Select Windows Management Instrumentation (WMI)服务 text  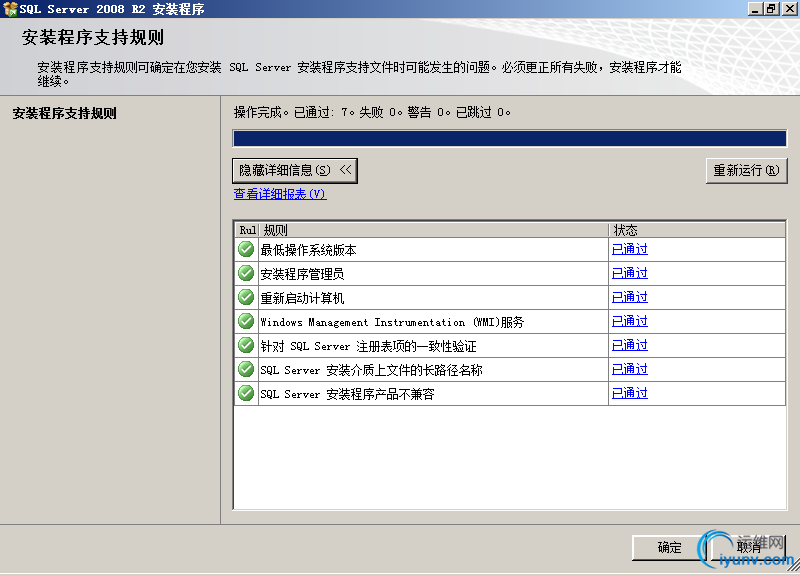point(392,322)
